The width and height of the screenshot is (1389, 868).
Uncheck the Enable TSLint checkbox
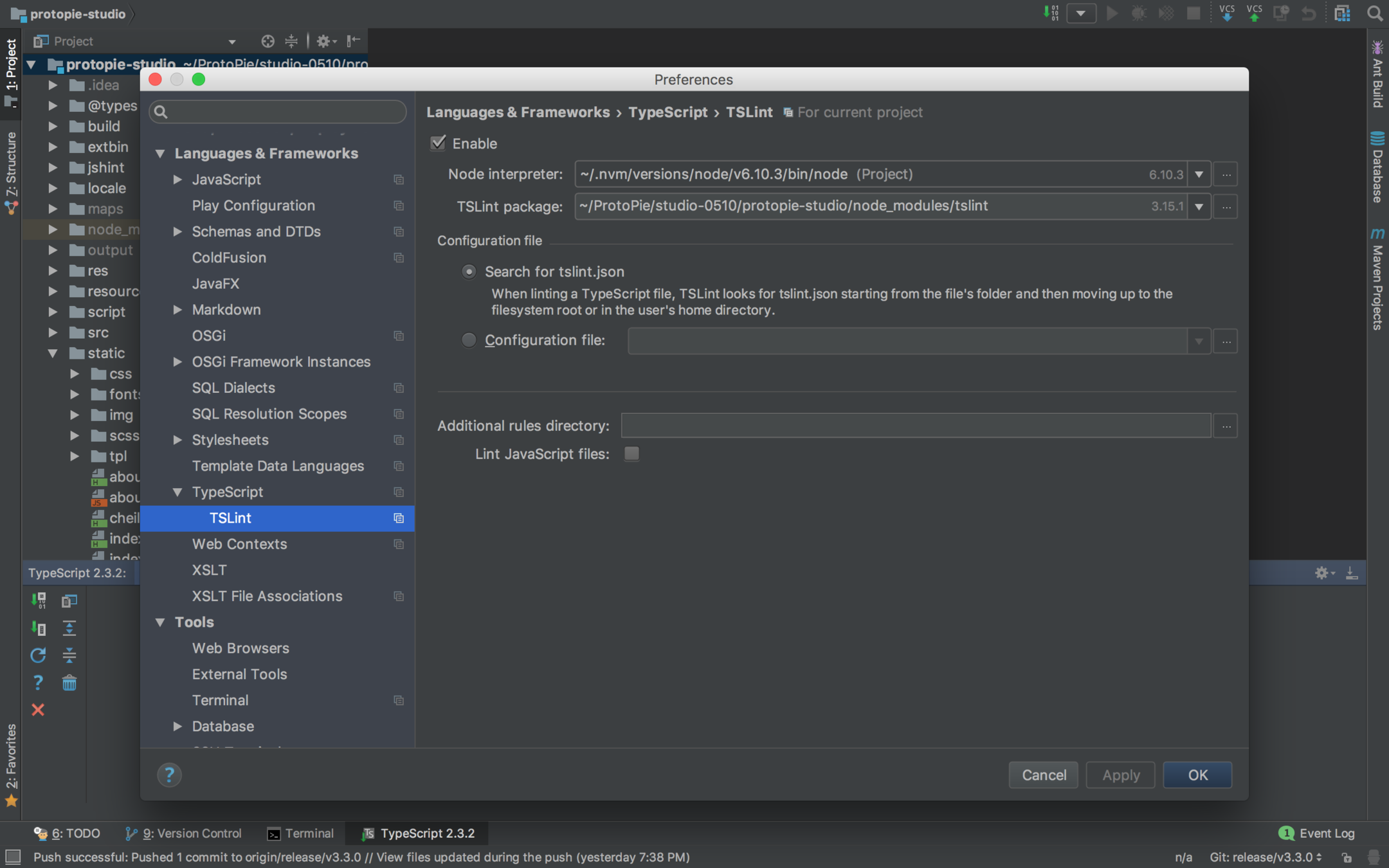[439, 143]
